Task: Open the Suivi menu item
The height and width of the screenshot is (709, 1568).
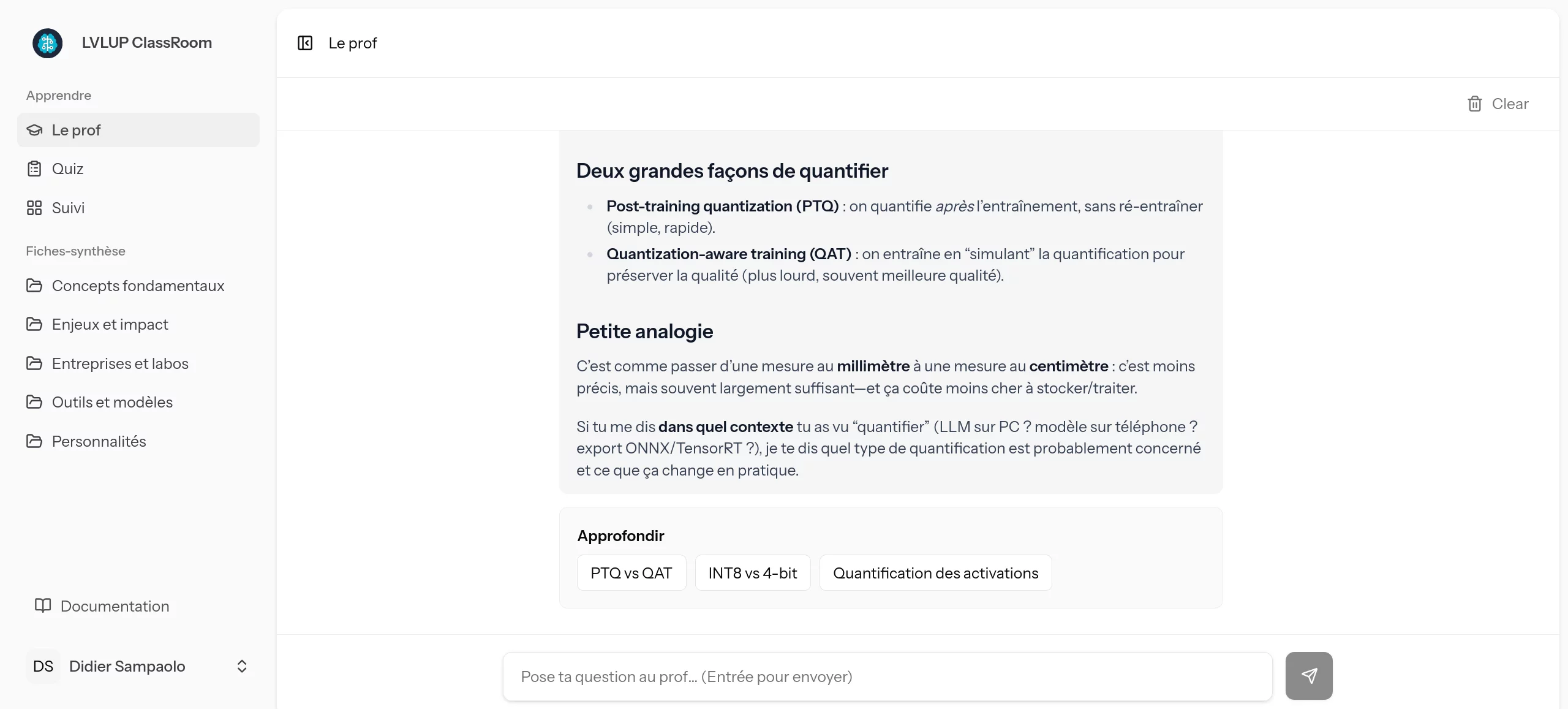Action: (68, 208)
